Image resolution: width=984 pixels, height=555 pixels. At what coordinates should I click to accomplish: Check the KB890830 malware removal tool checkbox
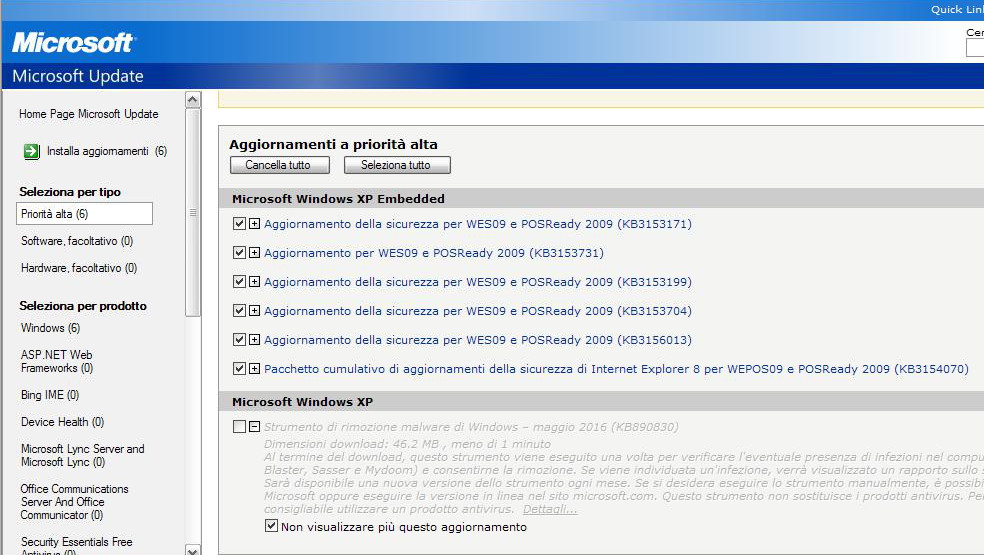click(x=239, y=427)
